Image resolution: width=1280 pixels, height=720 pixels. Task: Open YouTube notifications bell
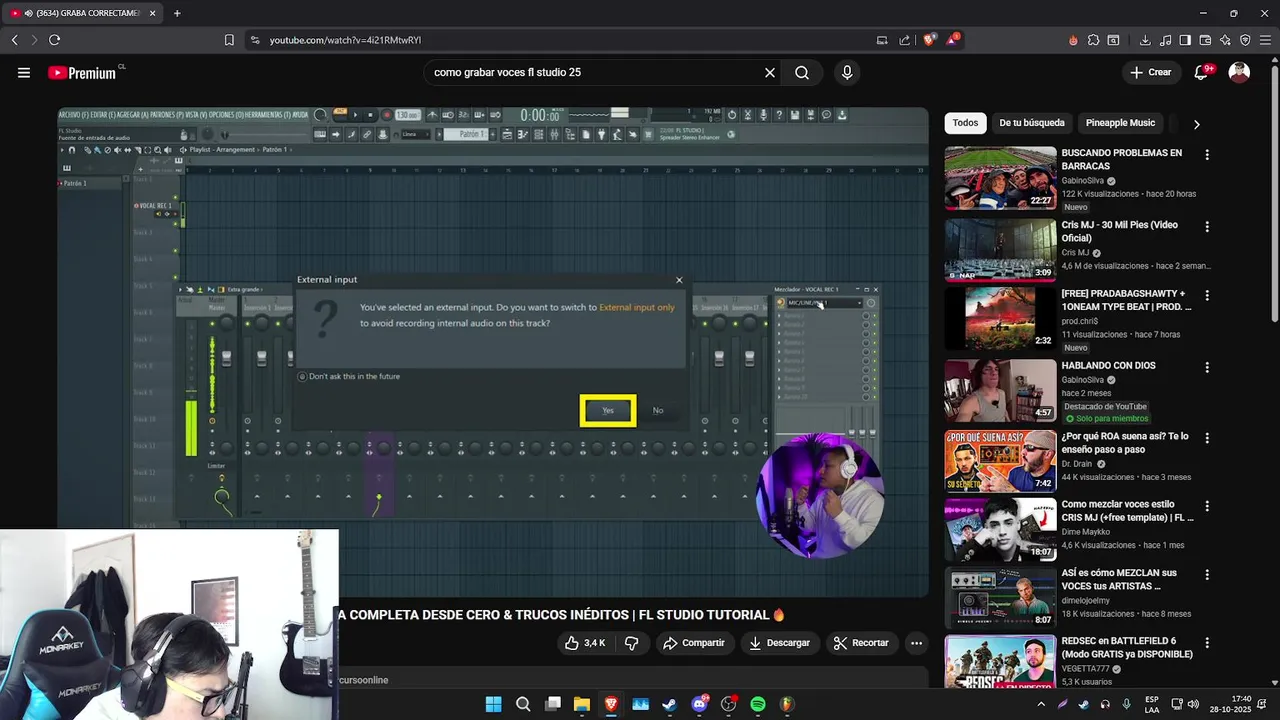tap(1203, 72)
